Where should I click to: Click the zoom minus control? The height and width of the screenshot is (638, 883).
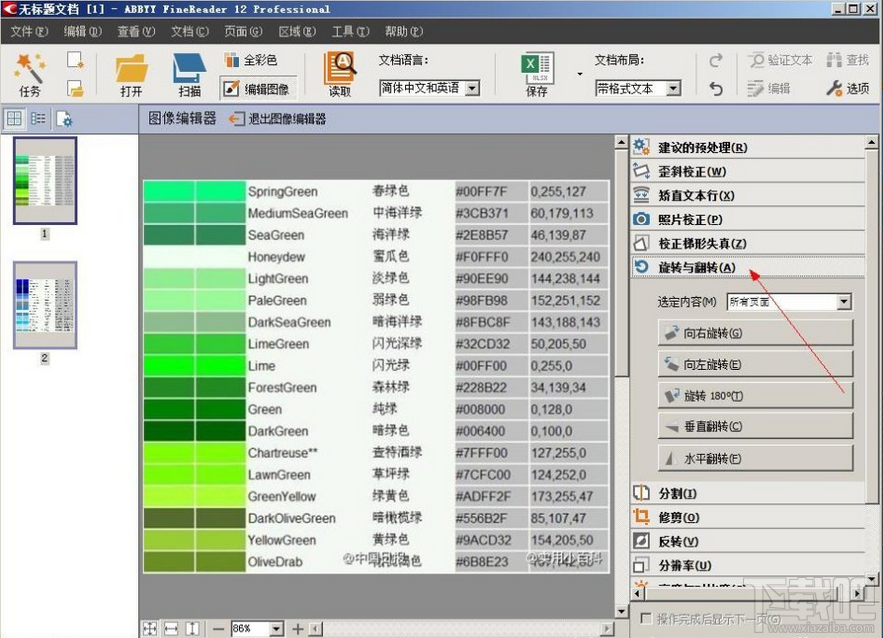(x=218, y=629)
